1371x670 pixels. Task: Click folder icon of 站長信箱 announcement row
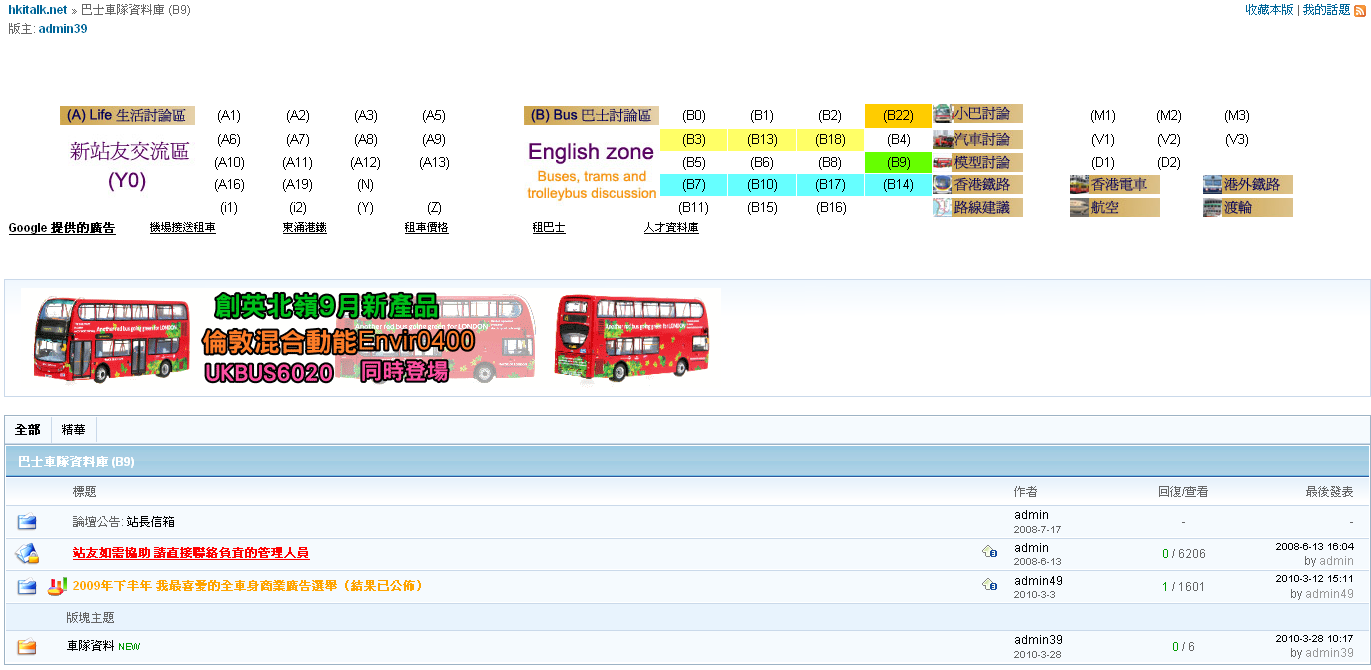click(27, 522)
